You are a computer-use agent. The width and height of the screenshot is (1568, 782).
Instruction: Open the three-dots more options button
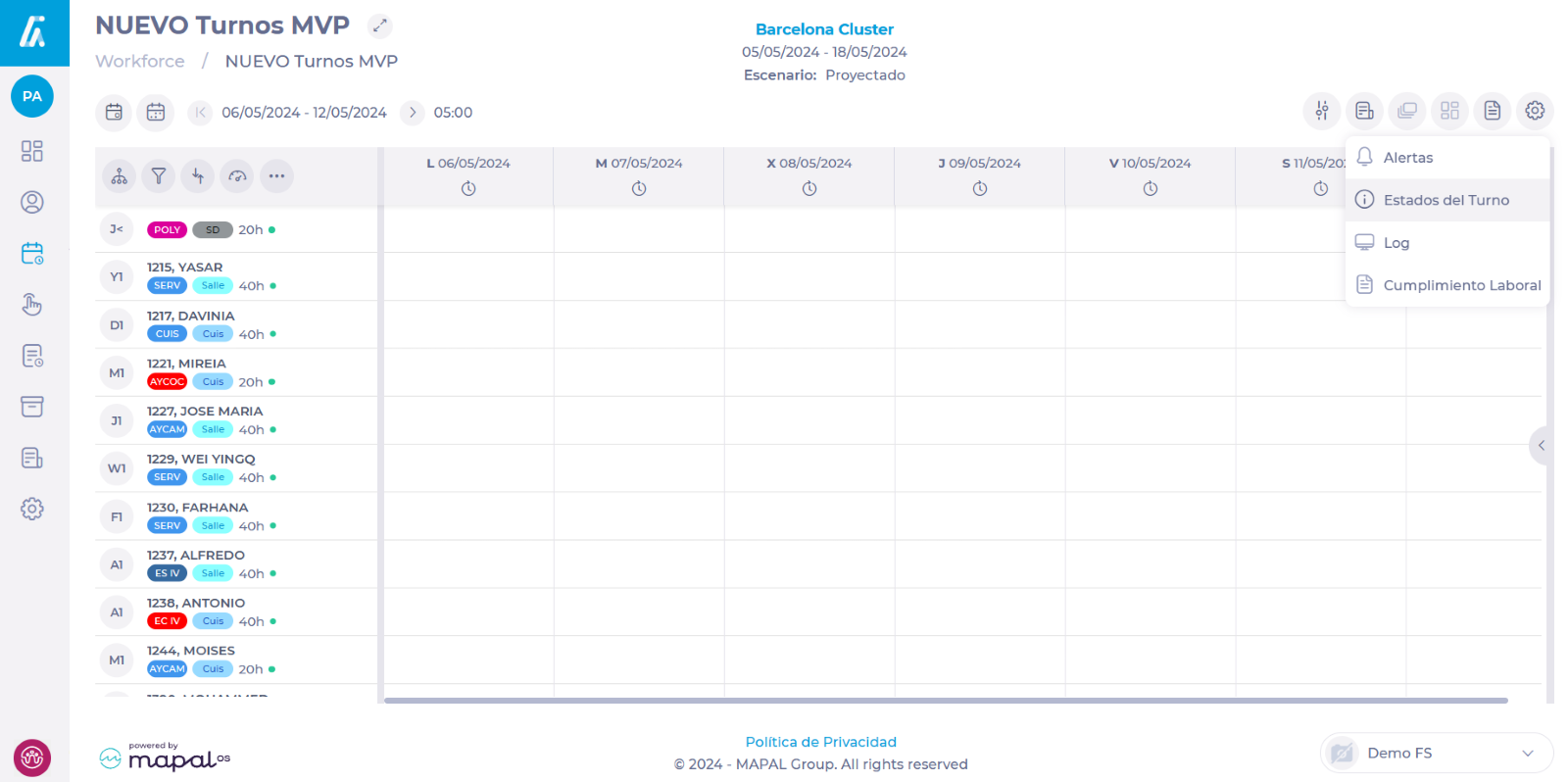[x=276, y=176]
